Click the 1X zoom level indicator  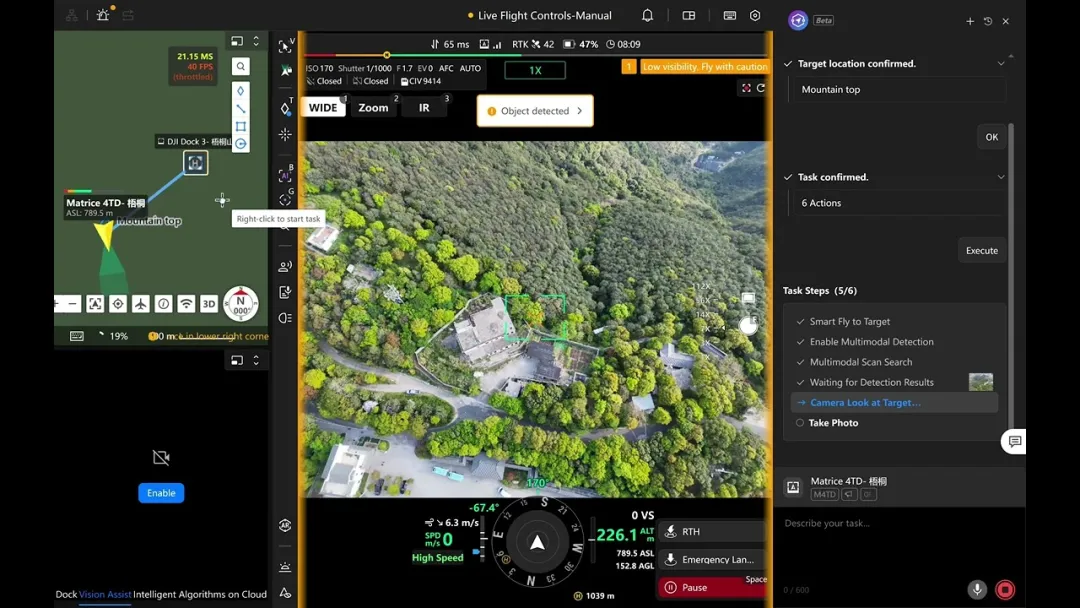coord(535,70)
